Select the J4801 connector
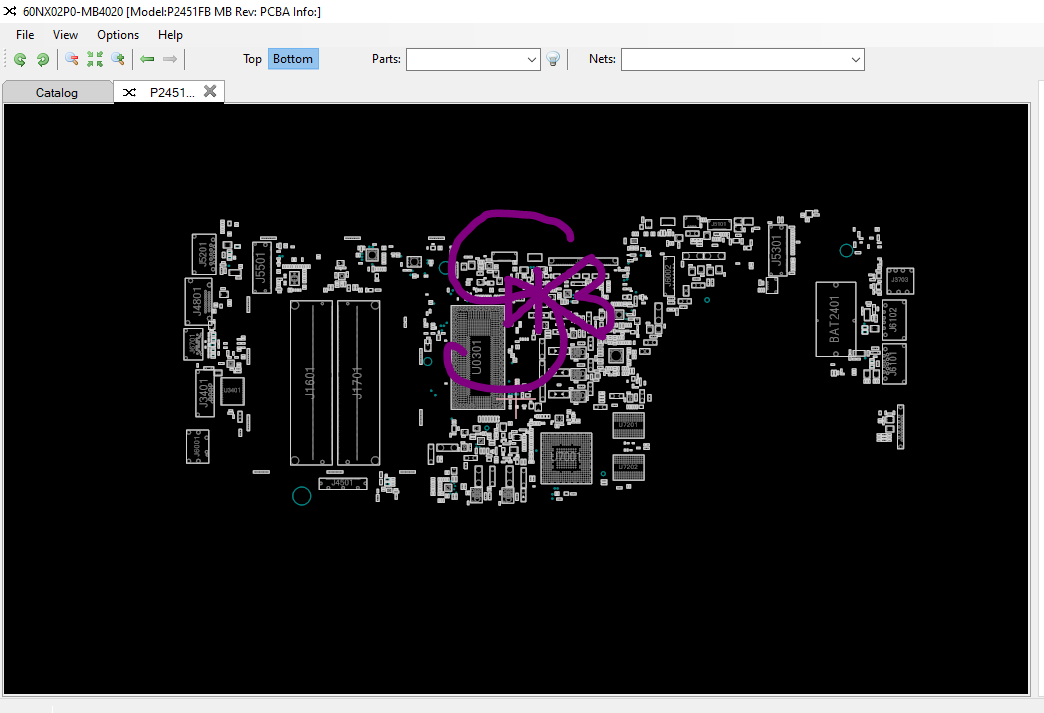 tap(198, 302)
